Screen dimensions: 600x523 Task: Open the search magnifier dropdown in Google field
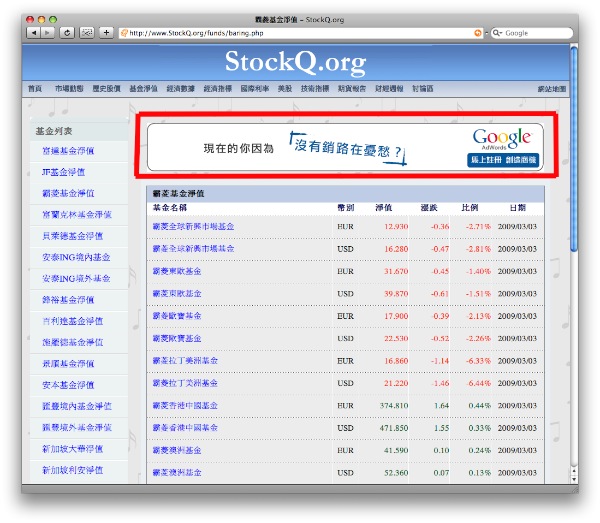tap(498, 33)
